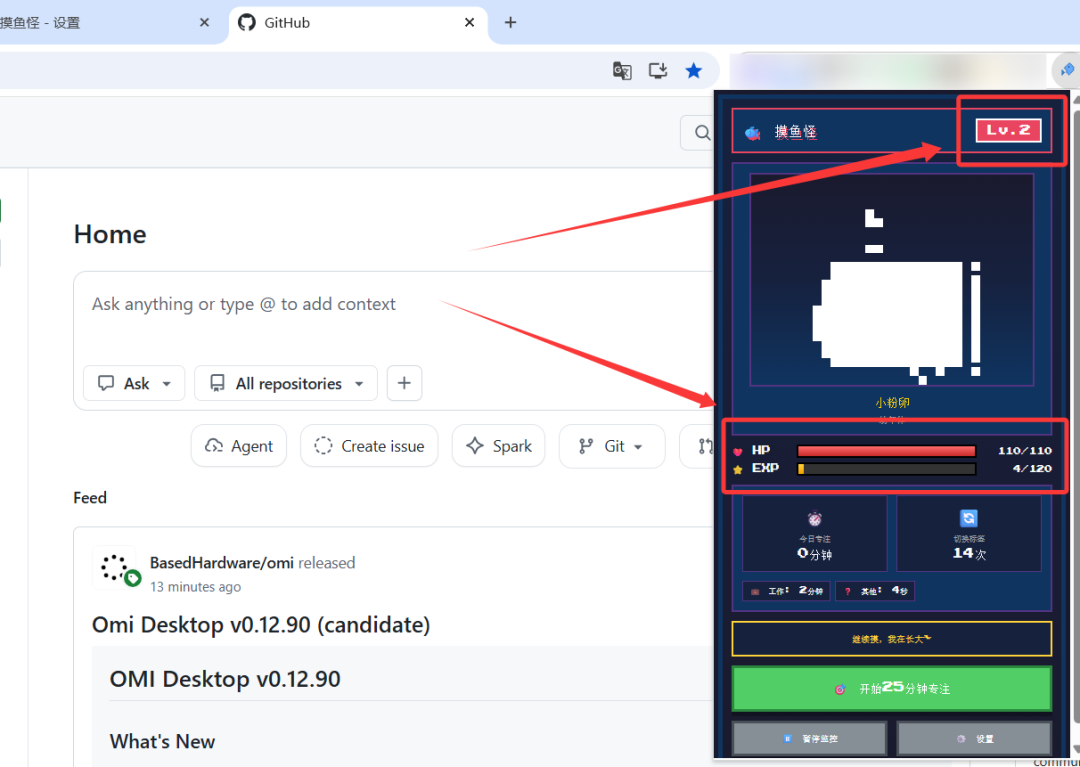This screenshot has height=767, width=1080.
Task: Click the Create issue button
Action: tap(369, 446)
